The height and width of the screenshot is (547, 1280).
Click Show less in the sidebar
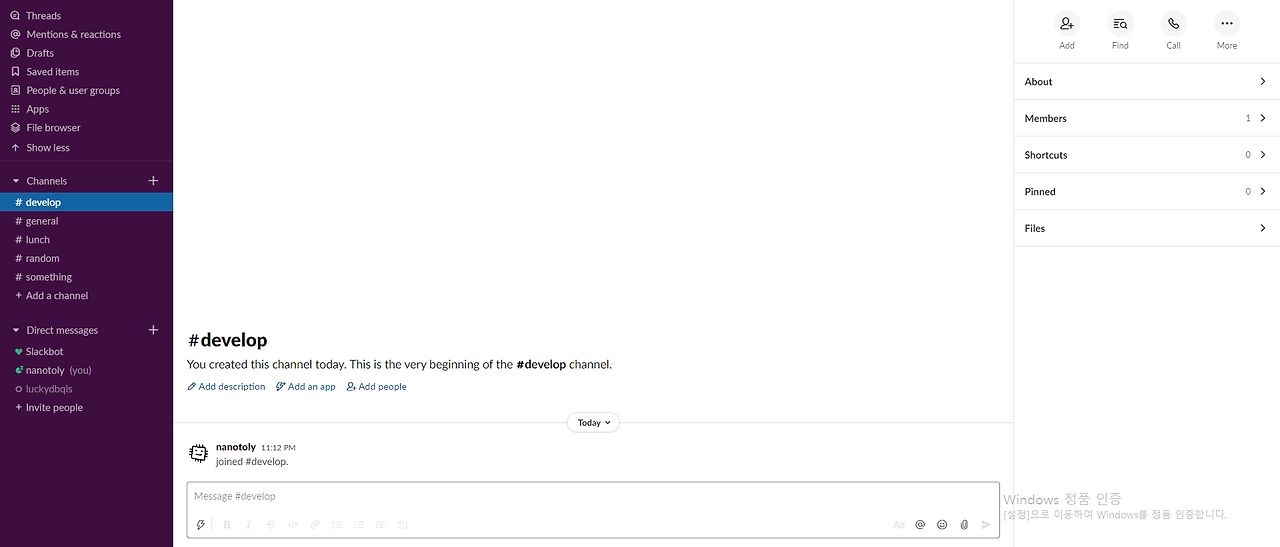(47, 147)
